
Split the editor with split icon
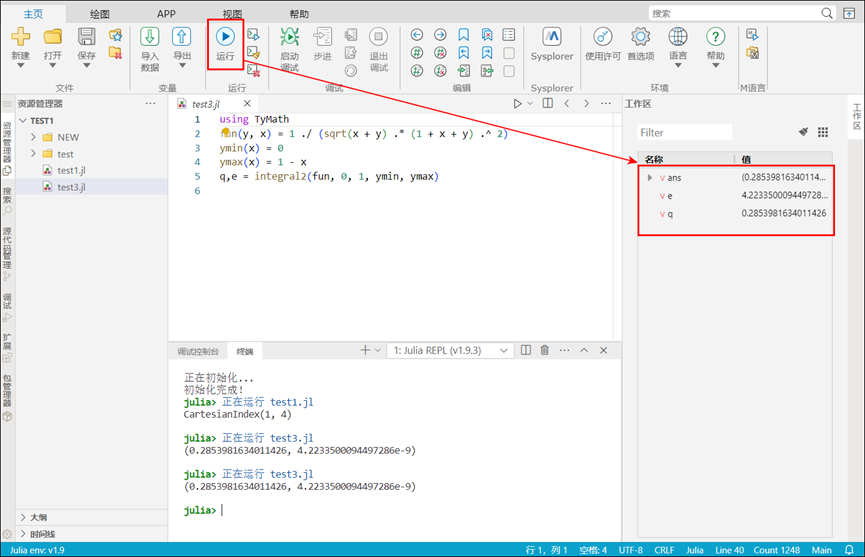547,103
